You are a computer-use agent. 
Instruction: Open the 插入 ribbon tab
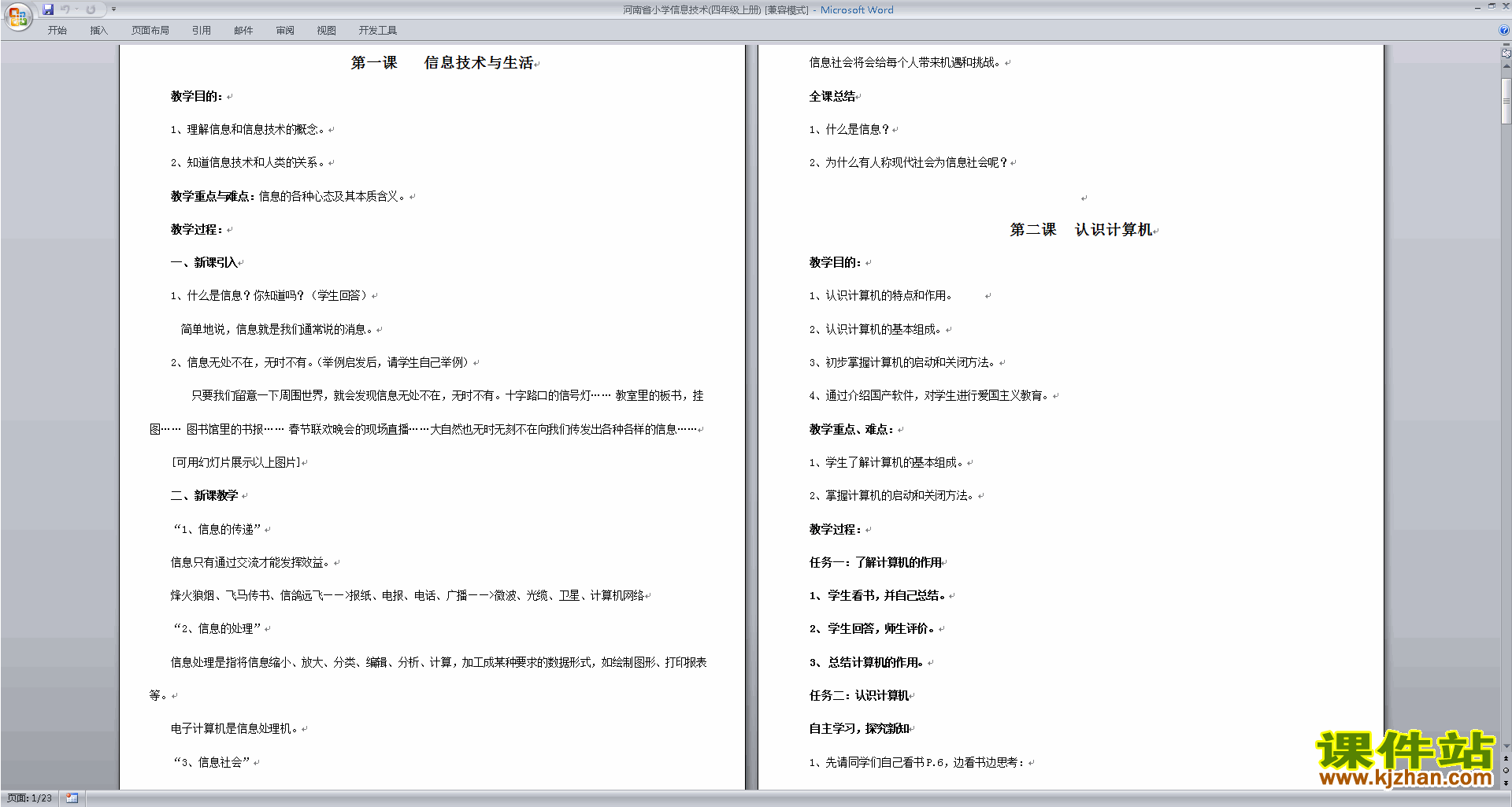coord(98,31)
